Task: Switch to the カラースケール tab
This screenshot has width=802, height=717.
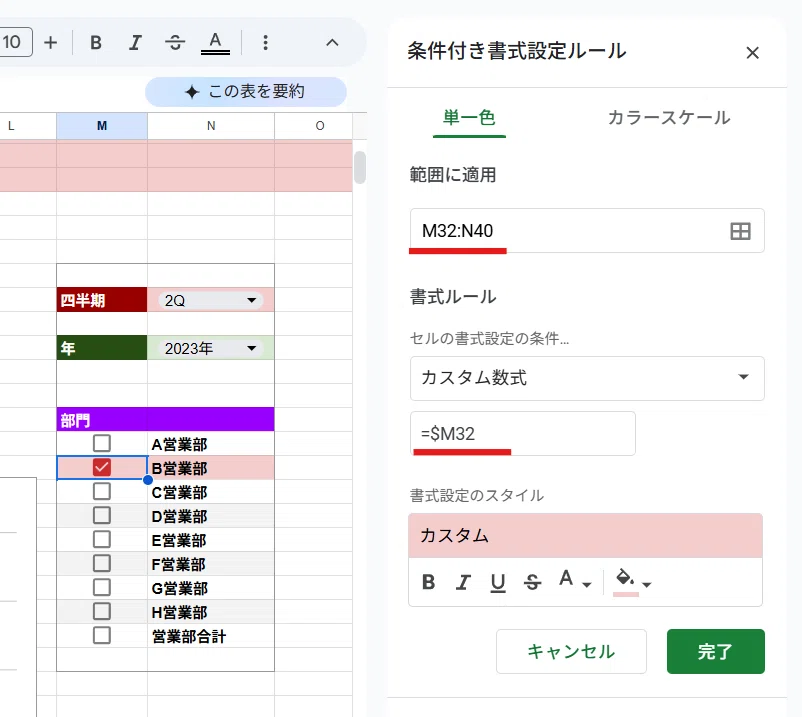Action: 669,118
